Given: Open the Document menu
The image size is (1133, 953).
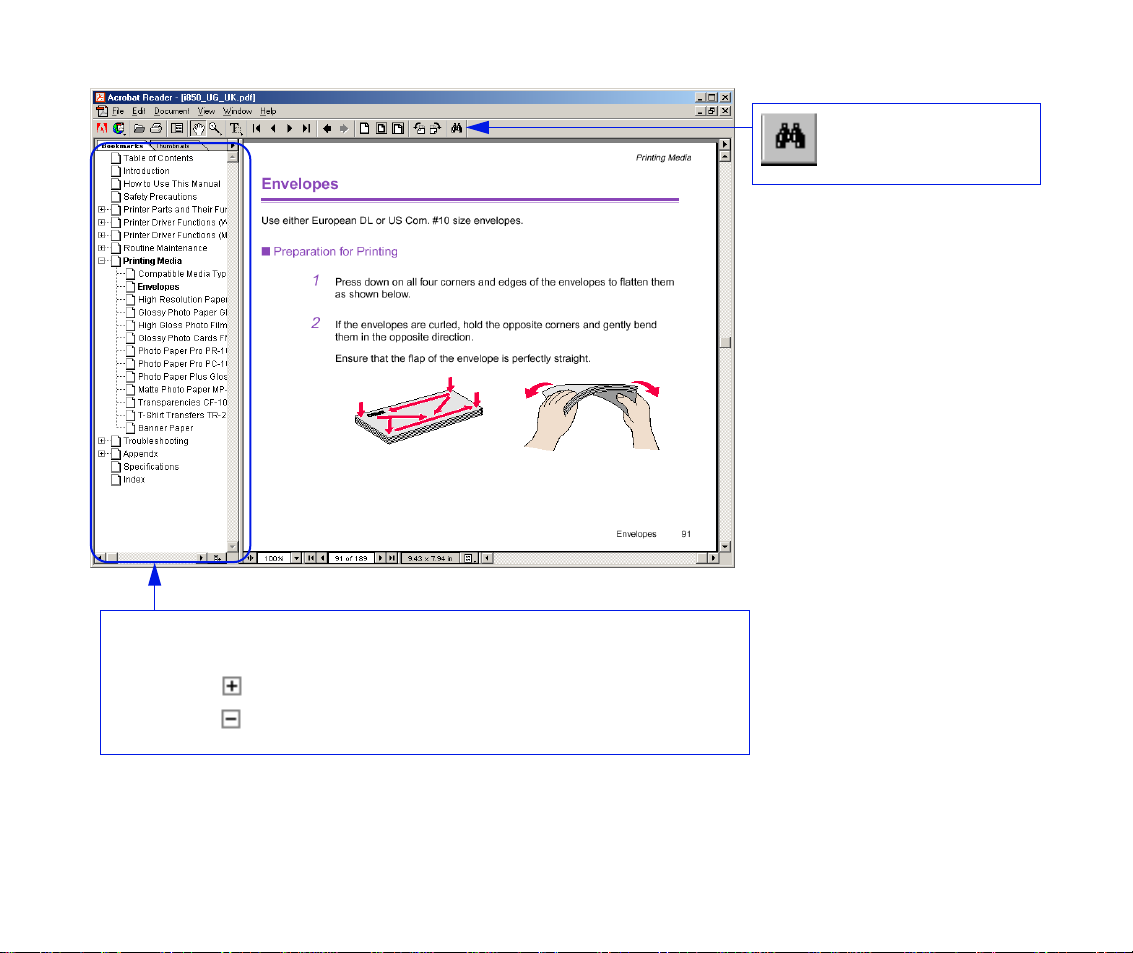Looking at the screenshot, I should click(171, 111).
